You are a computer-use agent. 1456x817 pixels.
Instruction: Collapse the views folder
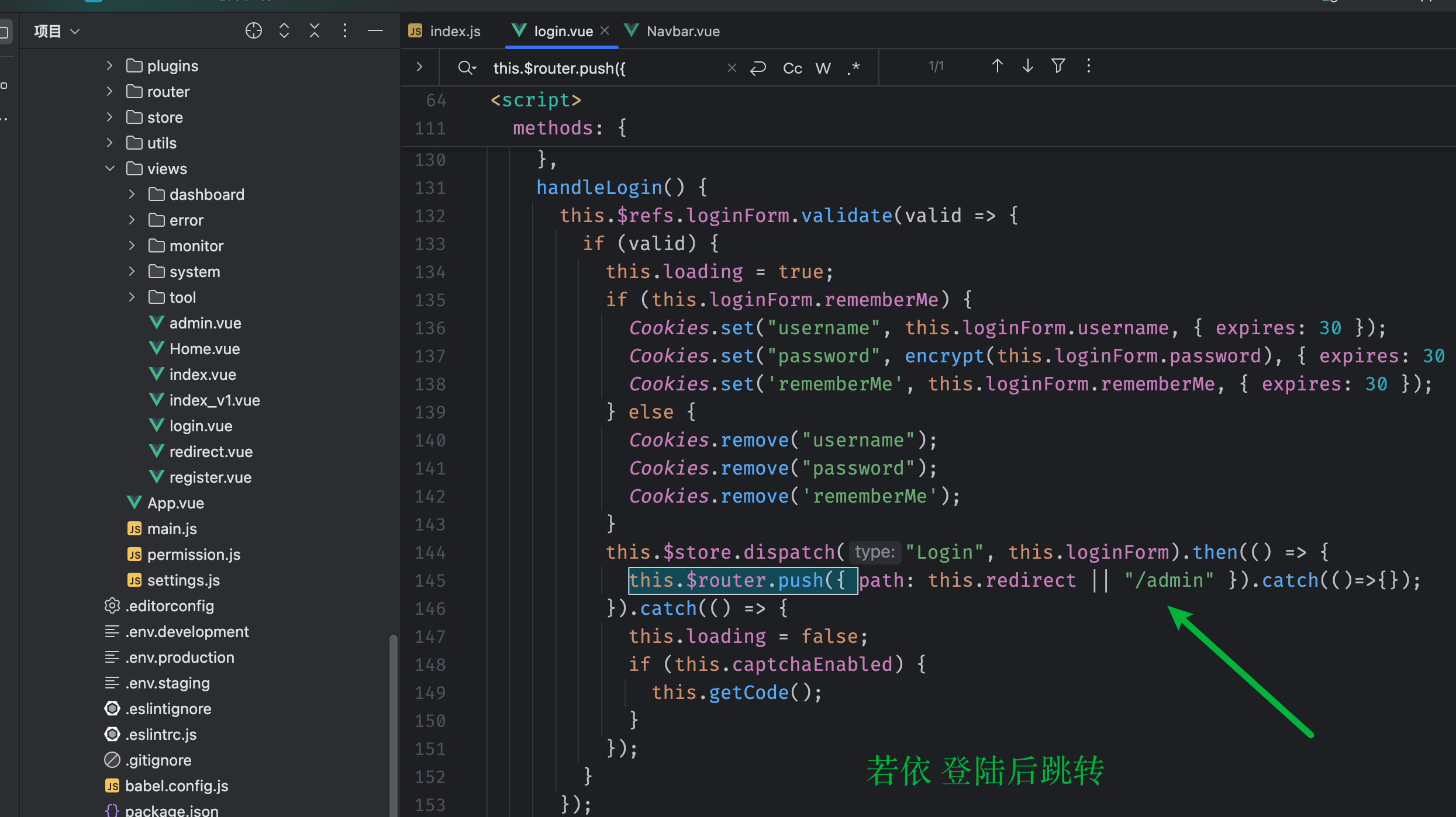tap(109, 168)
